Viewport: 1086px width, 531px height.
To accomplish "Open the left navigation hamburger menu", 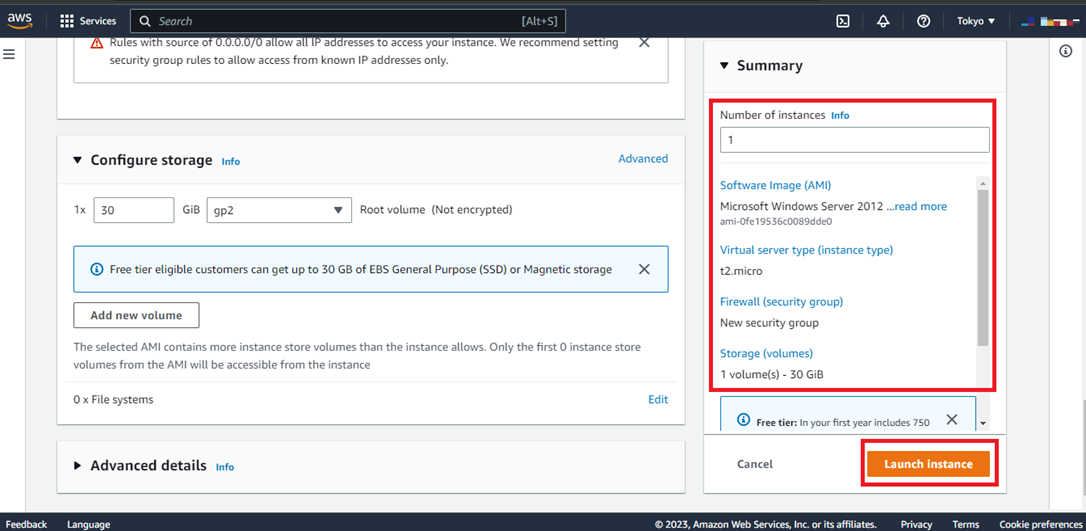I will (x=9, y=54).
